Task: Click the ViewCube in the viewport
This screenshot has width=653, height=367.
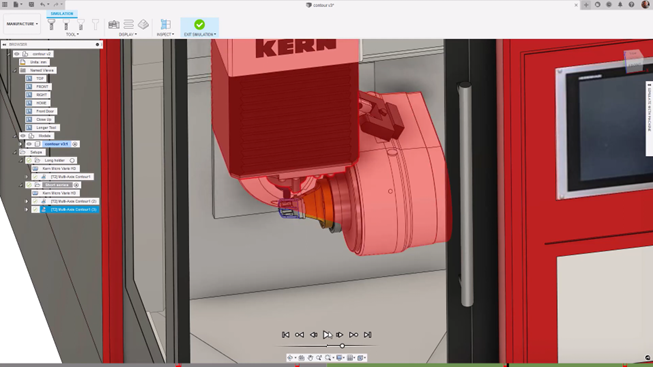Action: (633, 61)
